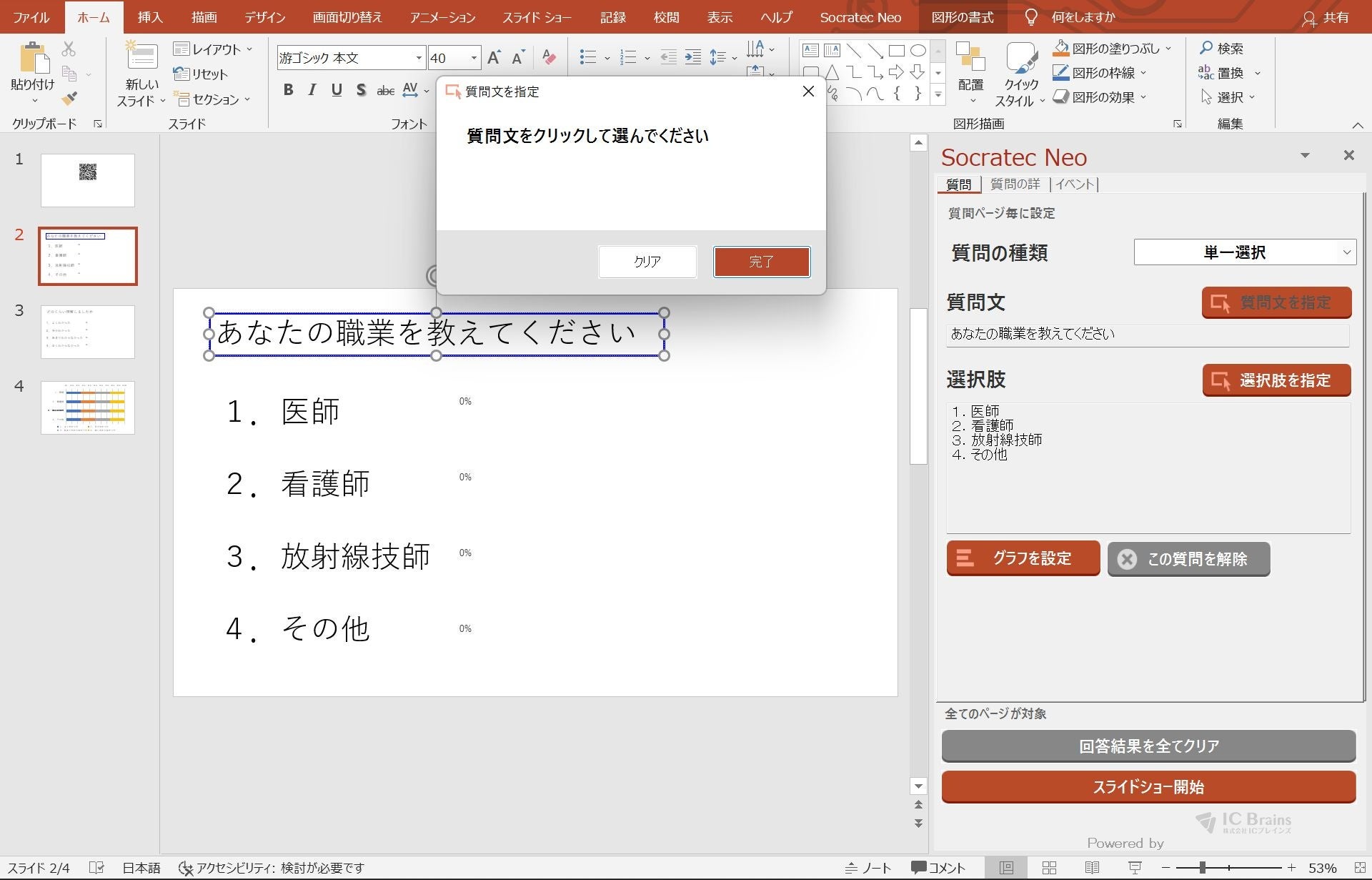Toggle italic formatting

point(312,90)
